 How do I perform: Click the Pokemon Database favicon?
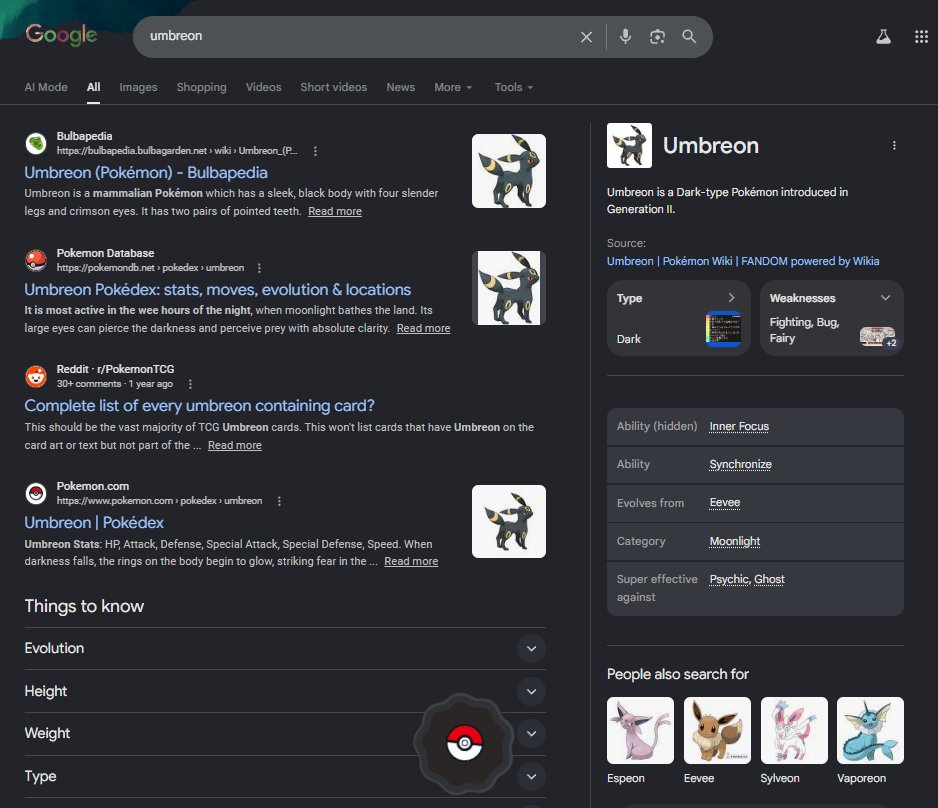(x=36, y=260)
